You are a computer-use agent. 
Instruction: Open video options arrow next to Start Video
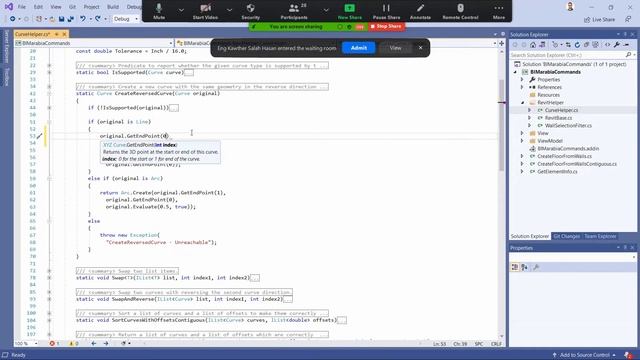click(229, 10)
